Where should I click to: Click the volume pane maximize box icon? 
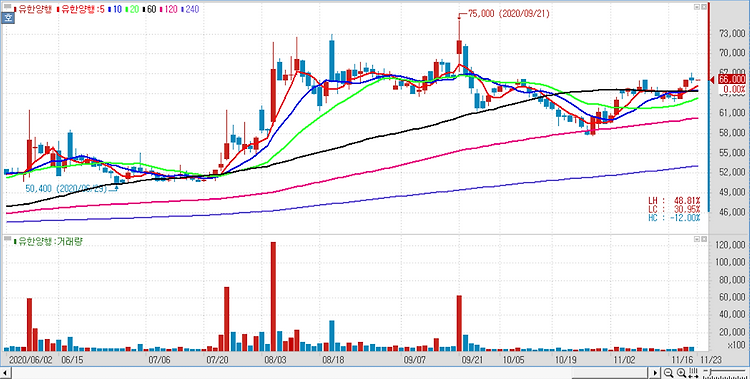click(x=703, y=238)
